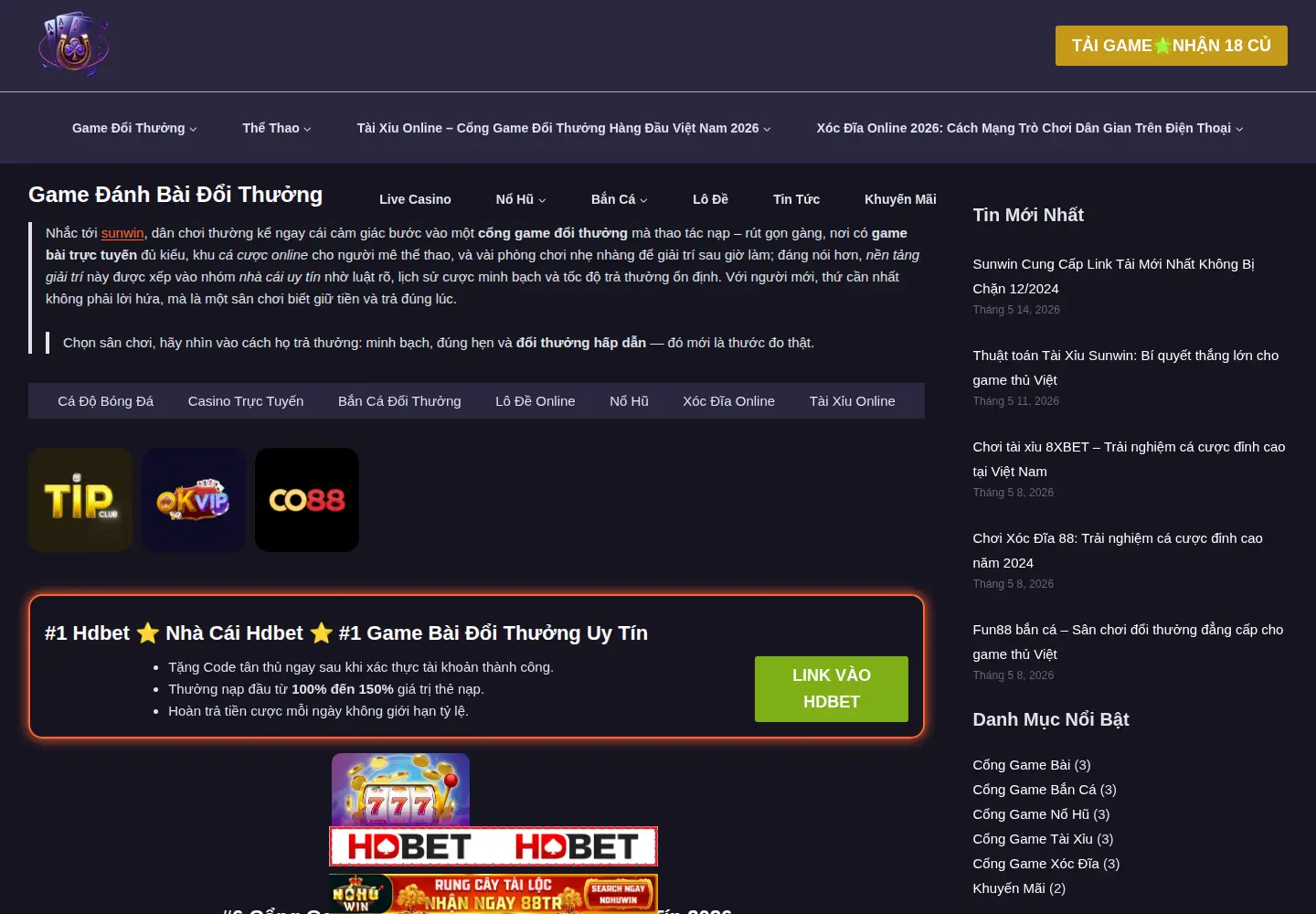Click the Link Vào HDBET green button
The height and width of the screenshot is (914, 1316).
pos(832,689)
